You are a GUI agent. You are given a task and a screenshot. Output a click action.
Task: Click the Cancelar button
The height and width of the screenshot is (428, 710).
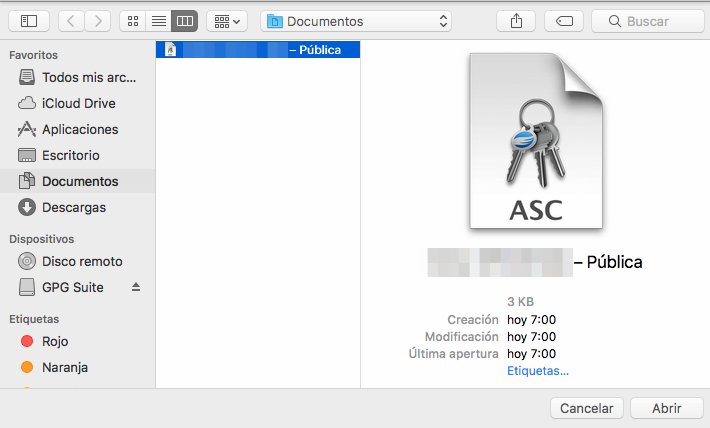(x=587, y=408)
